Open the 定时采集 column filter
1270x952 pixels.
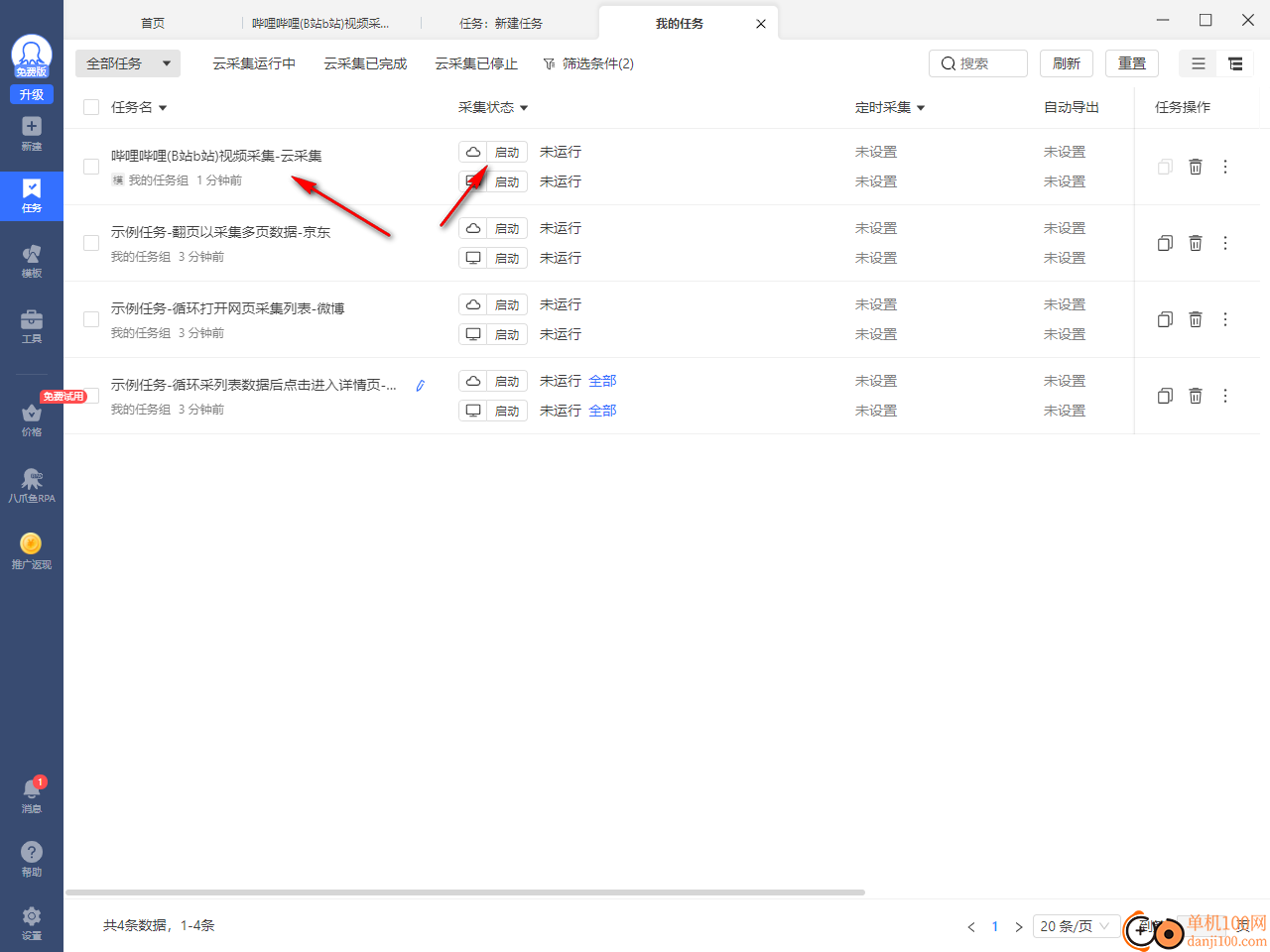pos(921,108)
